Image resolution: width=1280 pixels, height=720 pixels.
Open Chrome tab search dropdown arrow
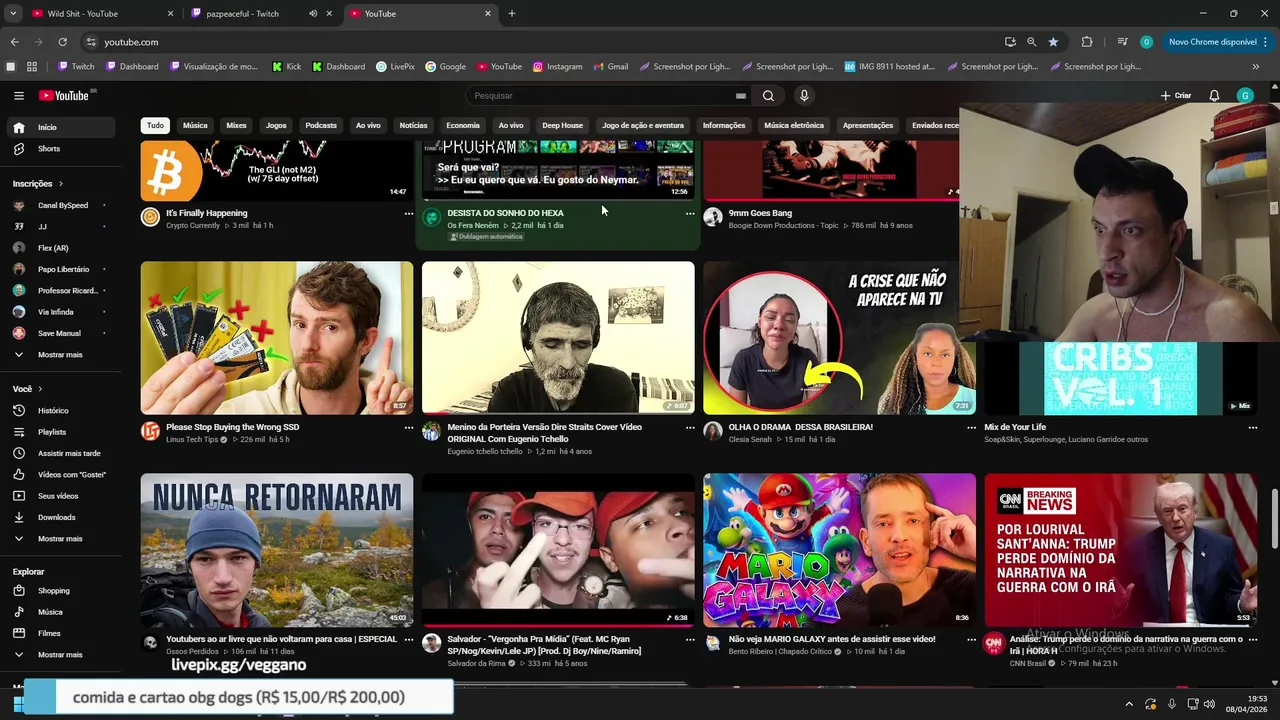click(x=13, y=14)
